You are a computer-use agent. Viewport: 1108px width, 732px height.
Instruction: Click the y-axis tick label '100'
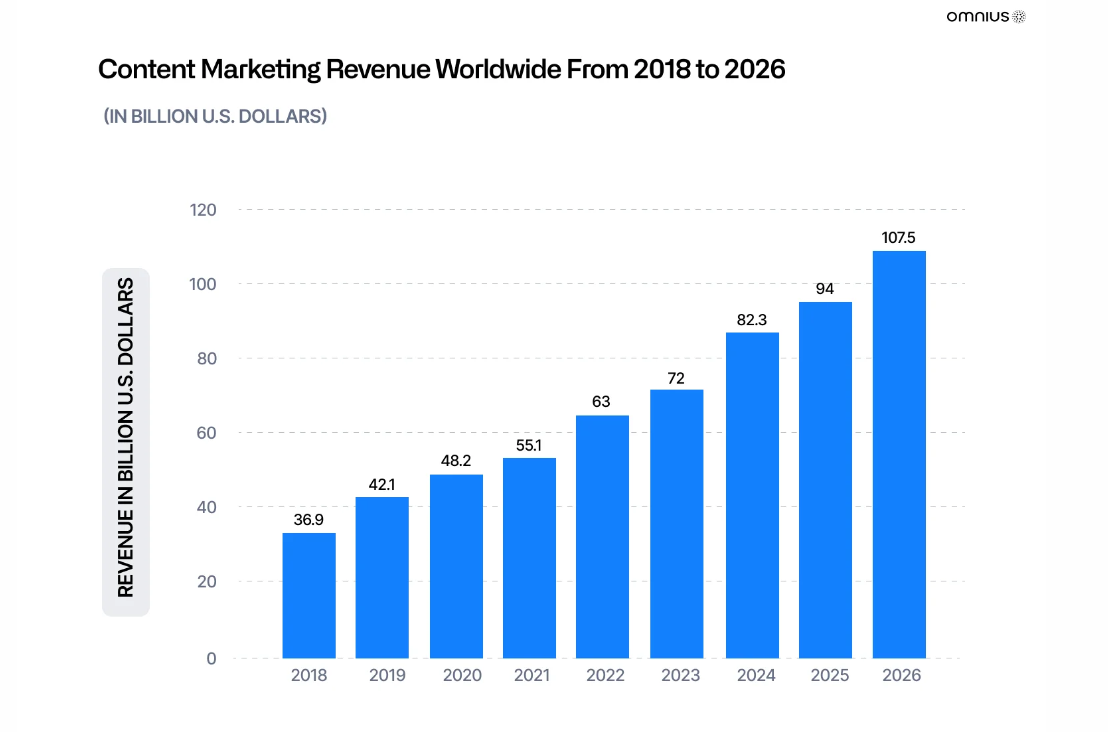(203, 284)
